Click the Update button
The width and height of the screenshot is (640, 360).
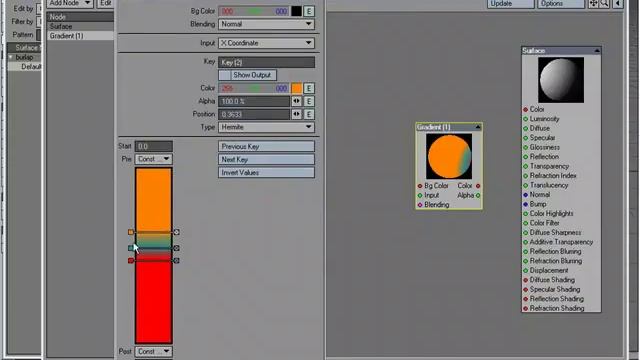(x=510, y=4)
